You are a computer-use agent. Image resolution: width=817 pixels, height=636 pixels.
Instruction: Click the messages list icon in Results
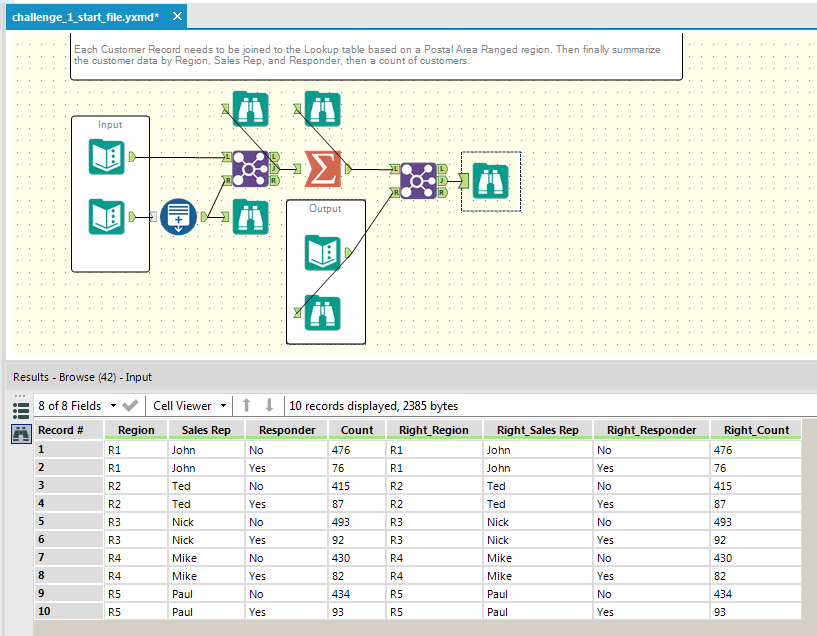point(21,408)
